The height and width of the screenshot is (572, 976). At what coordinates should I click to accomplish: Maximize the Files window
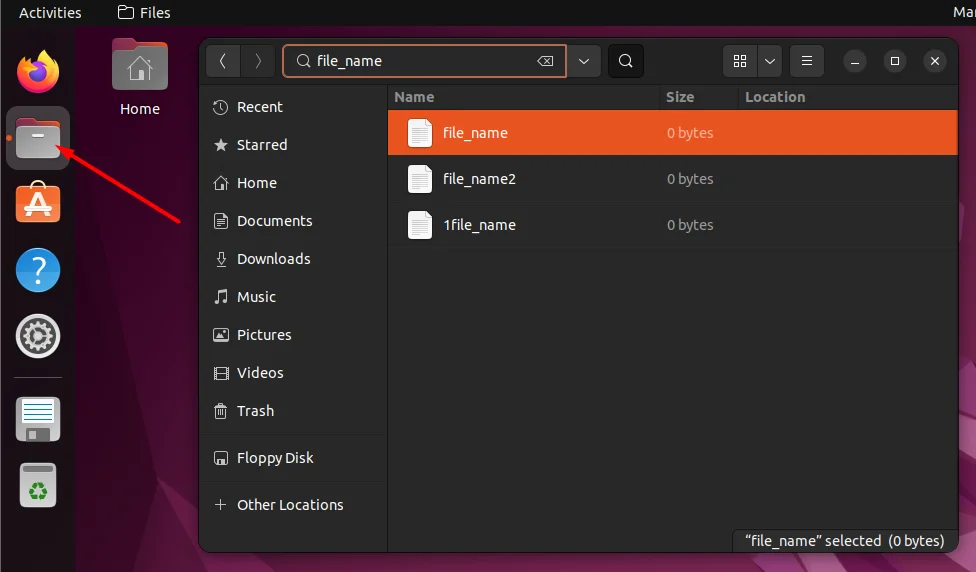click(895, 61)
